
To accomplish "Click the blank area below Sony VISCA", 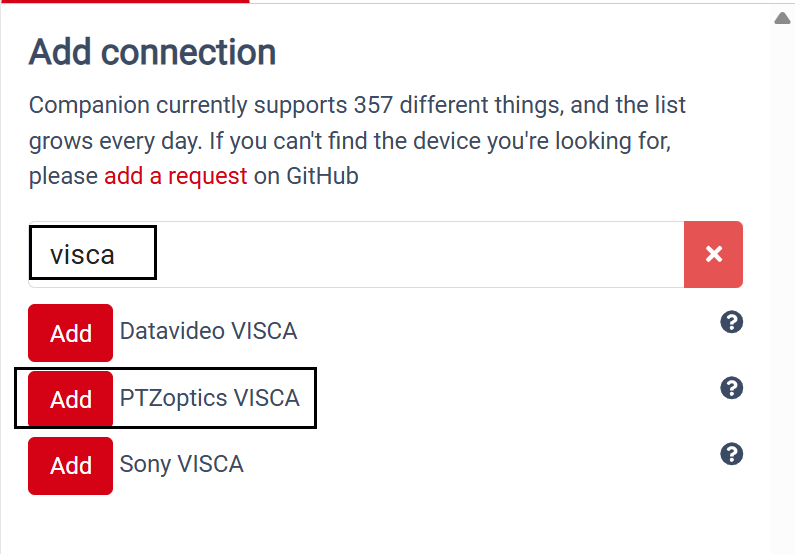I will tap(380, 520).
